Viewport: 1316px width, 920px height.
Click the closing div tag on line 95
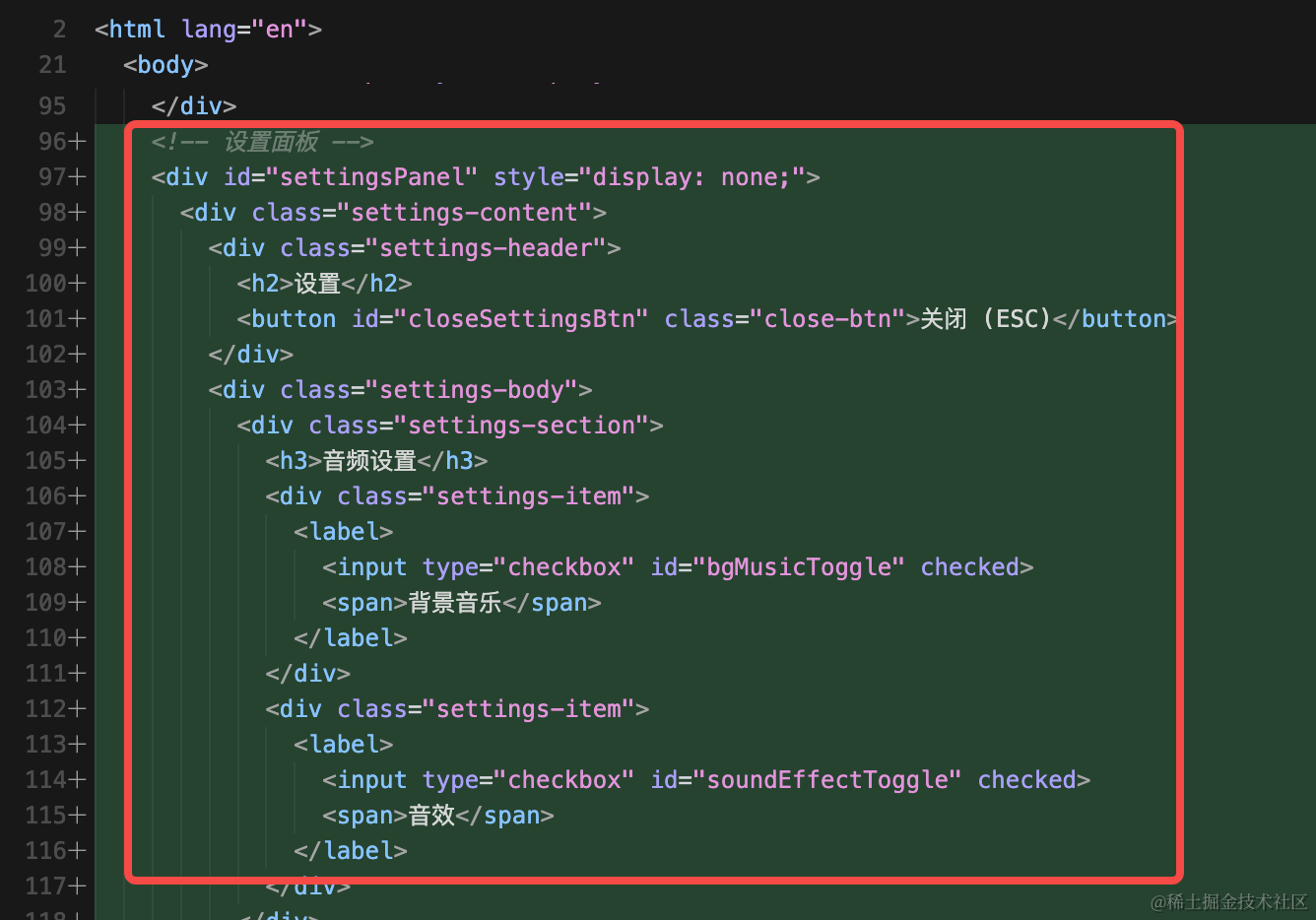pyautogui.click(x=194, y=106)
